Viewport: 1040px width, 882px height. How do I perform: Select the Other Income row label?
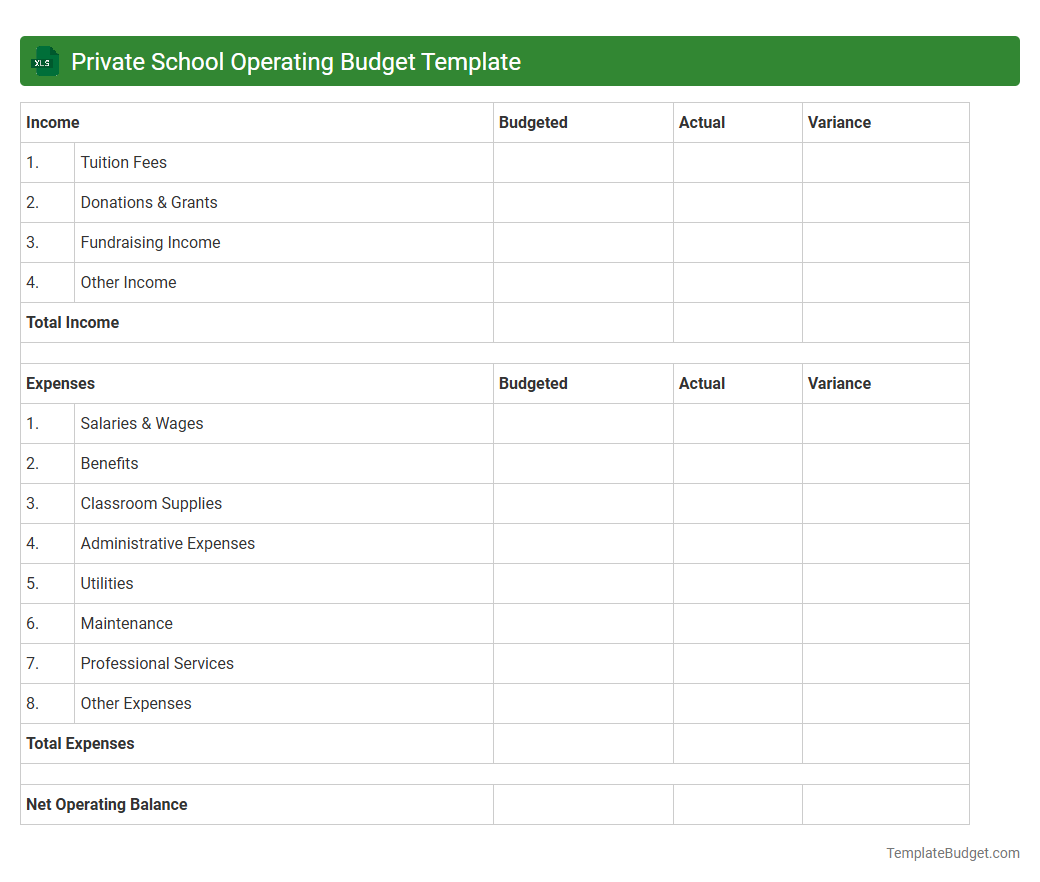(128, 282)
